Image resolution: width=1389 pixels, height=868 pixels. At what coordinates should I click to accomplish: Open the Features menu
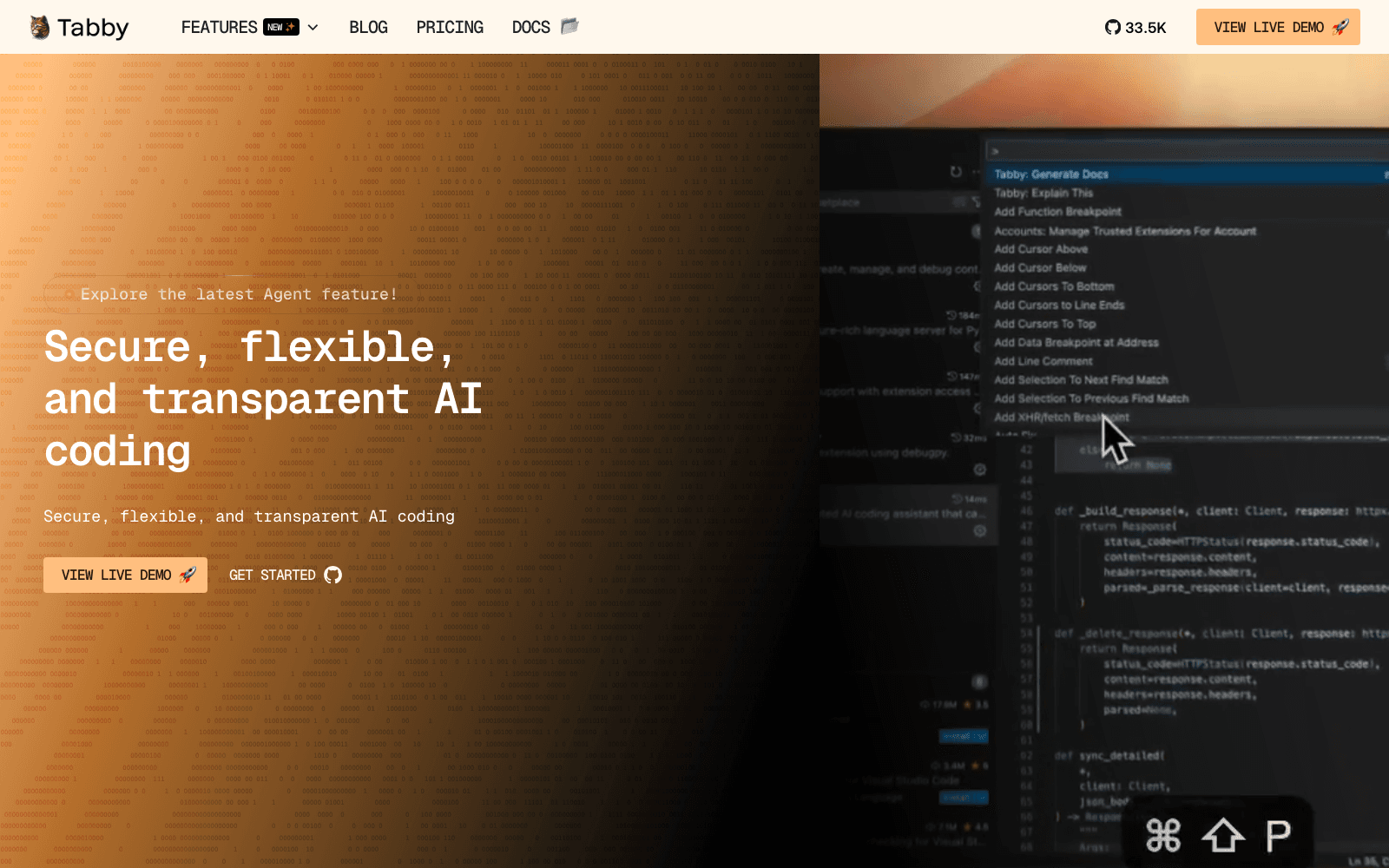pos(219,27)
